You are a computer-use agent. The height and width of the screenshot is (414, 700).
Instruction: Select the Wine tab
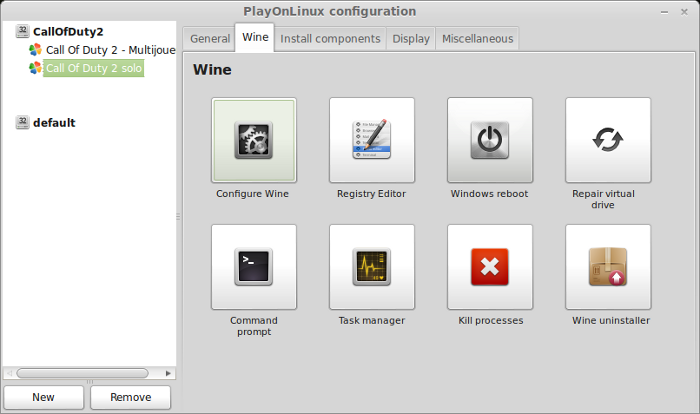[255, 37]
